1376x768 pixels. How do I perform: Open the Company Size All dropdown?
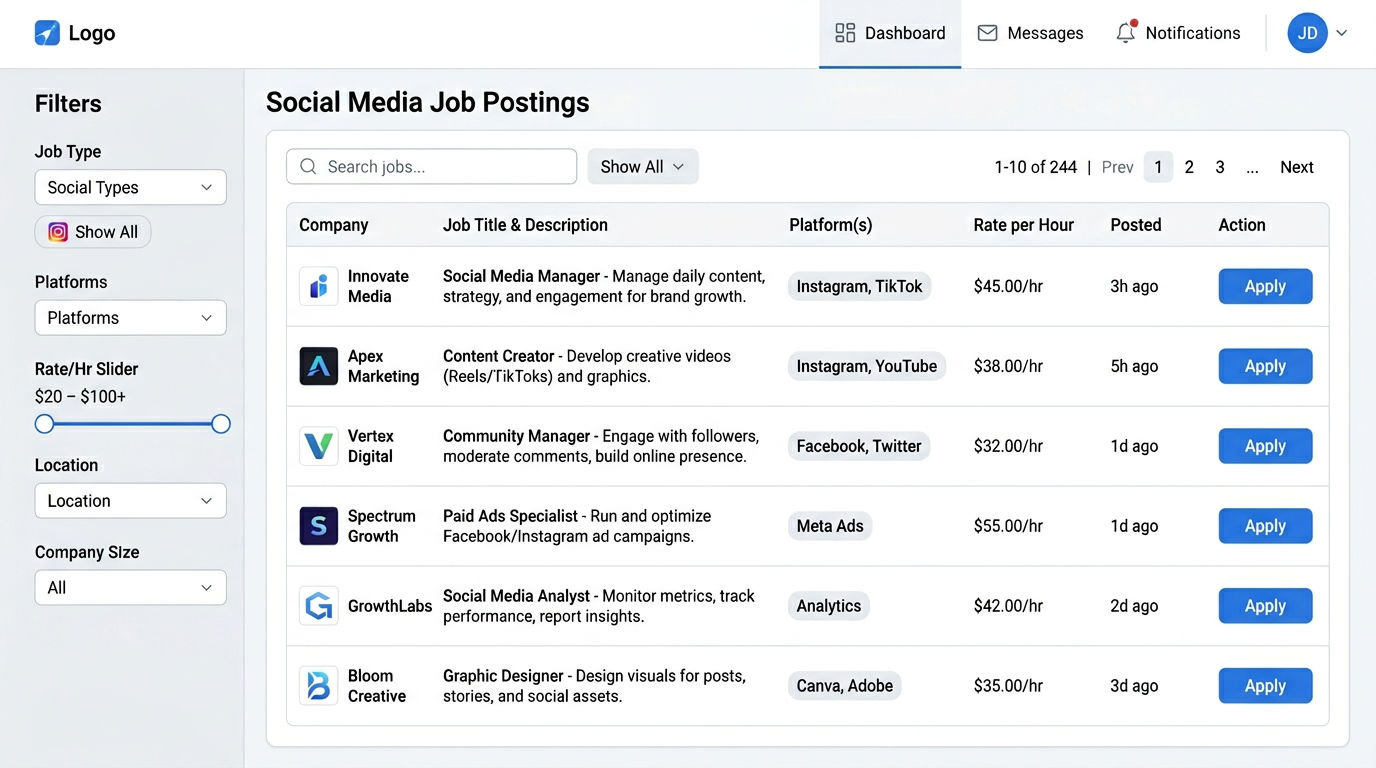pos(131,588)
